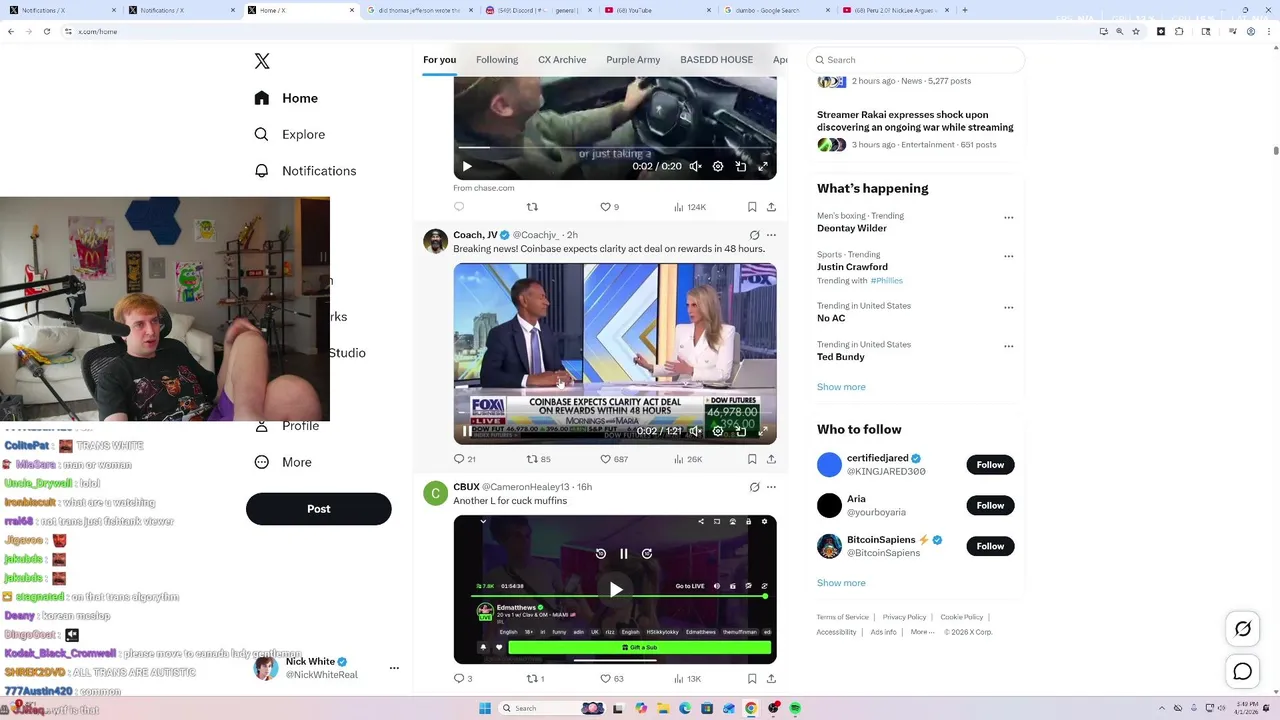The height and width of the screenshot is (720, 1280).
Task: Bookmark the Coach JV post
Action: tap(752, 459)
